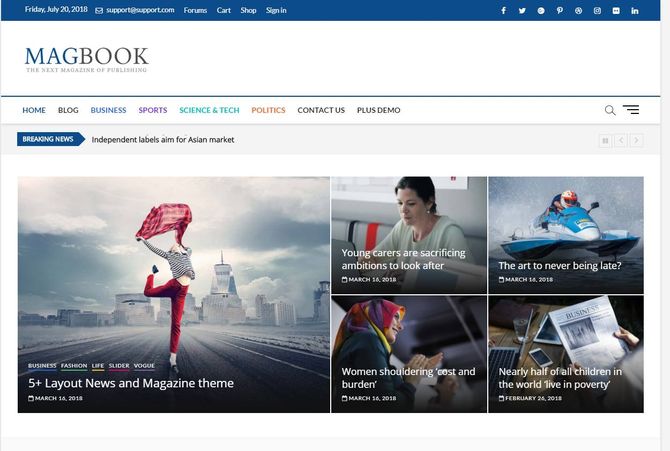Click the search magnifier icon
This screenshot has height=451, width=670.
tap(610, 110)
